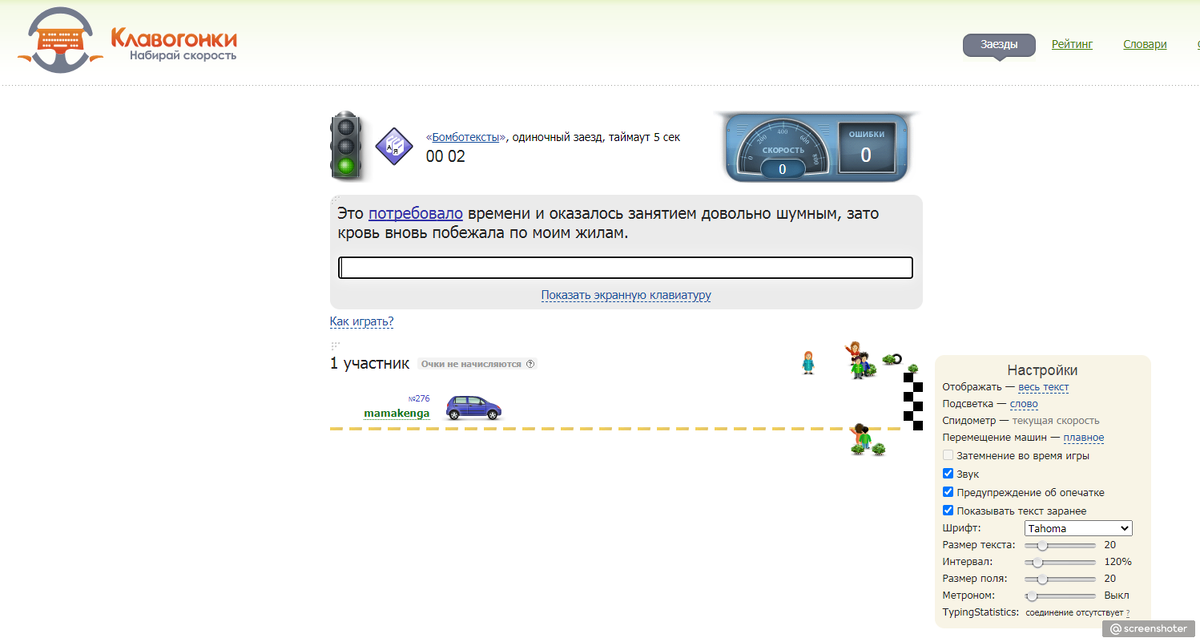Click the 'Набирай скорость' slogan

click(x=183, y=56)
